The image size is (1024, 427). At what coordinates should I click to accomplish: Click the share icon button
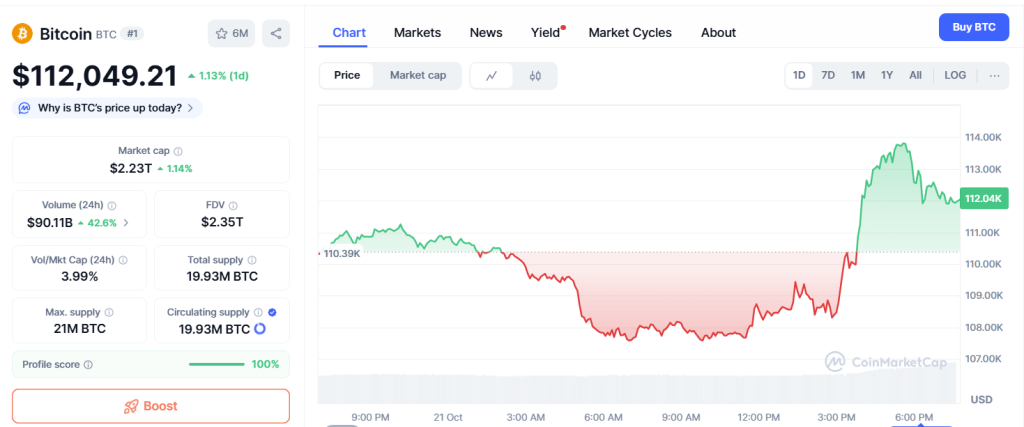pyautogui.click(x=276, y=34)
